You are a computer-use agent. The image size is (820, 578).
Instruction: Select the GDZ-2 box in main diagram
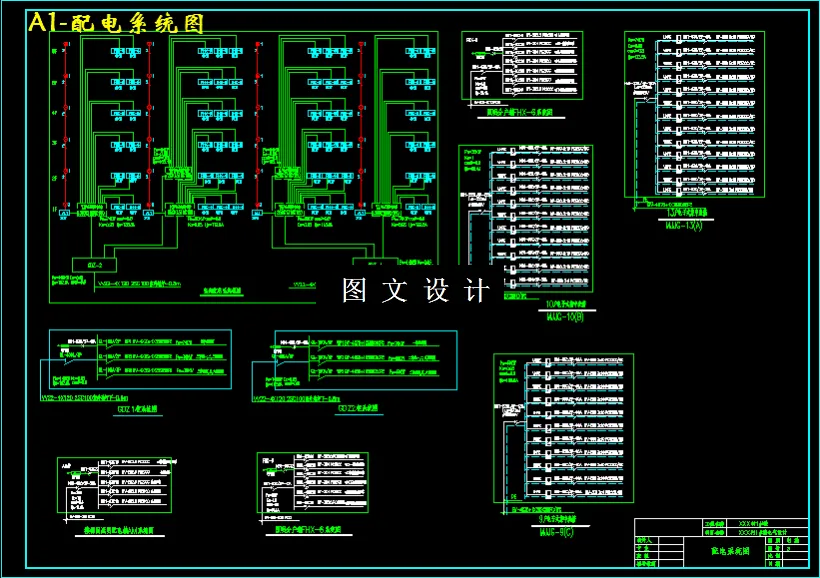pyautogui.click(x=94, y=265)
